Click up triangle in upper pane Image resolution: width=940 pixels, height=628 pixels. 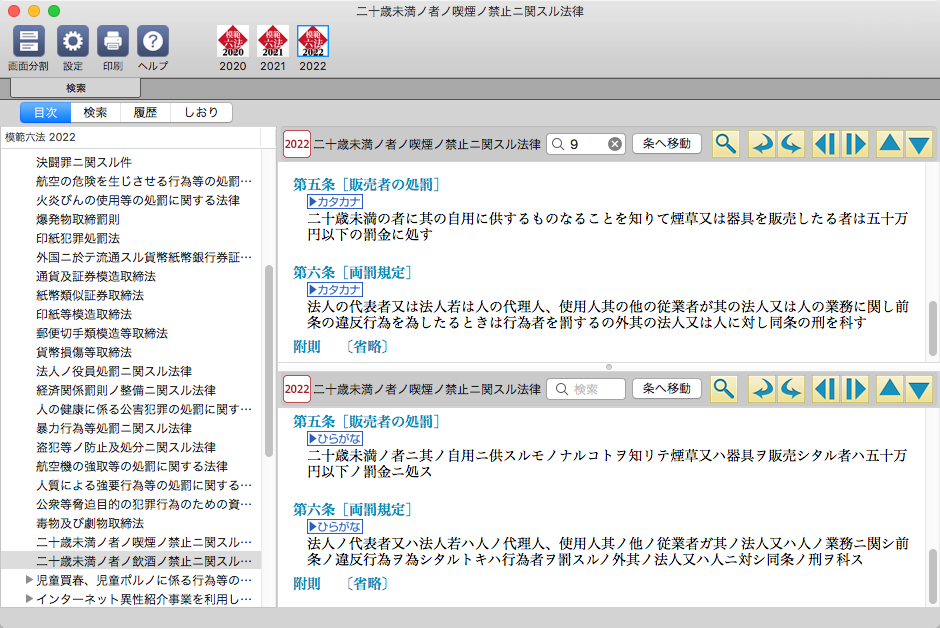tap(889, 144)
